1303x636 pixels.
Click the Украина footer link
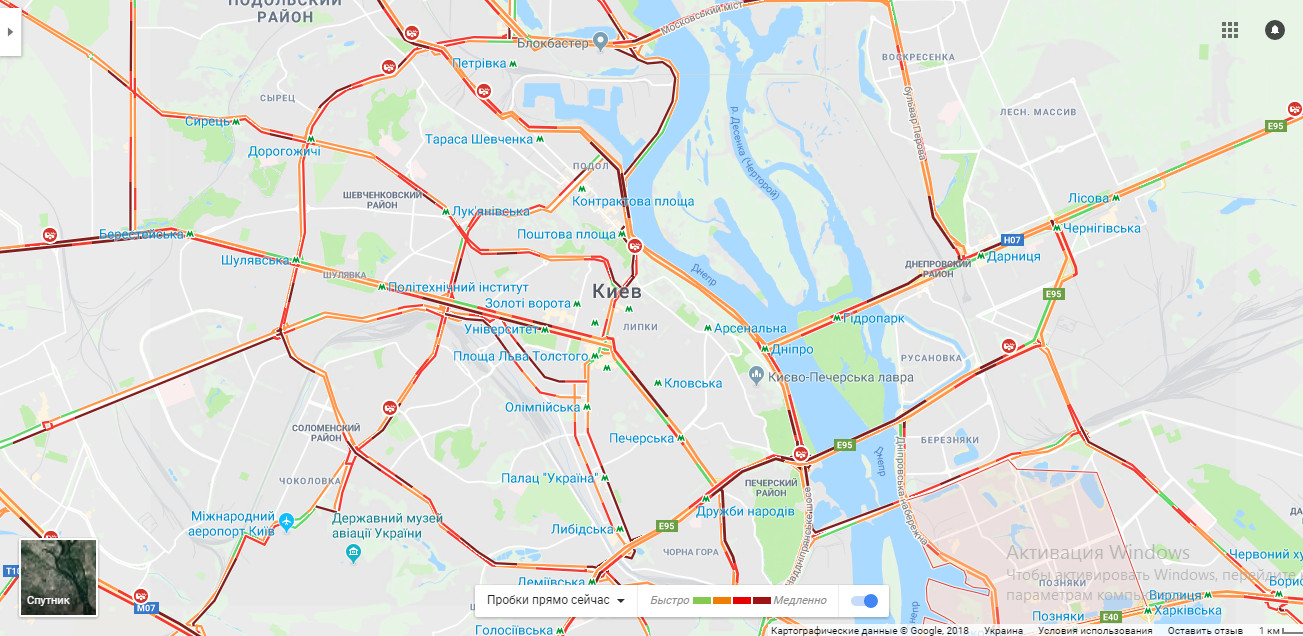[1003, 631]
